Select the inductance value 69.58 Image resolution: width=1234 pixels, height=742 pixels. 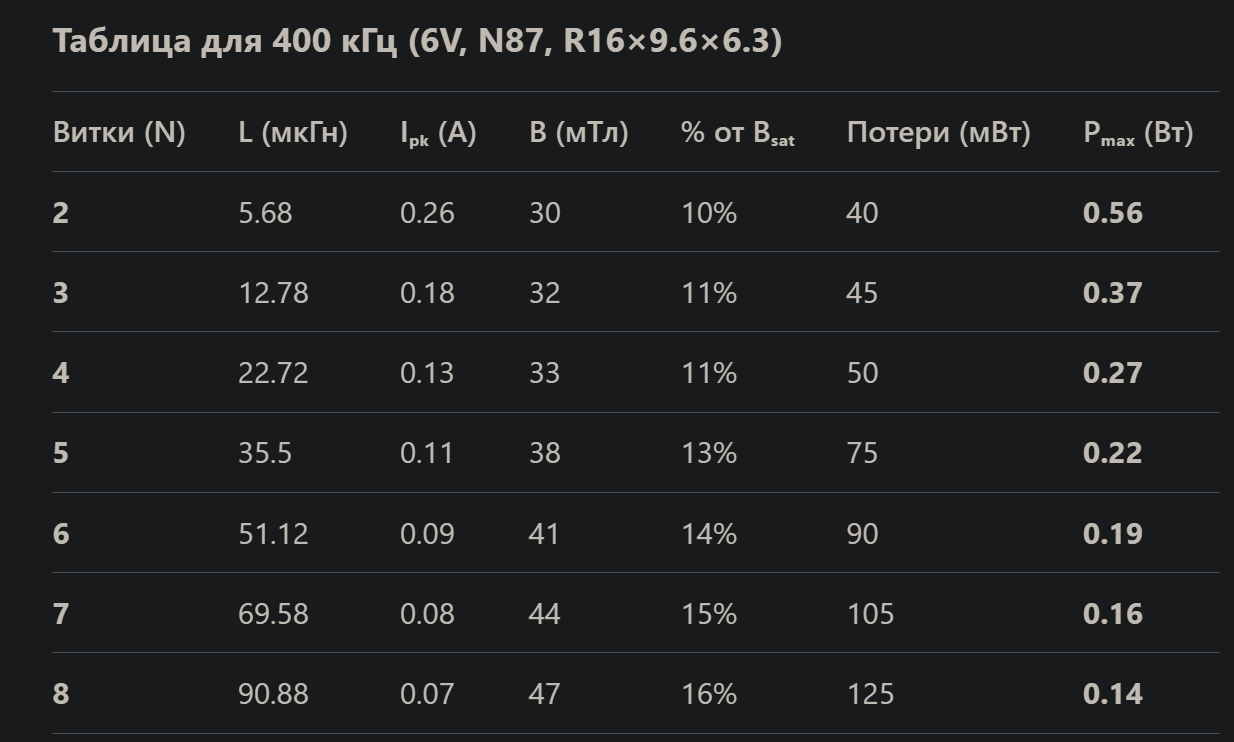pyautogui.click(x=273, y=613)
